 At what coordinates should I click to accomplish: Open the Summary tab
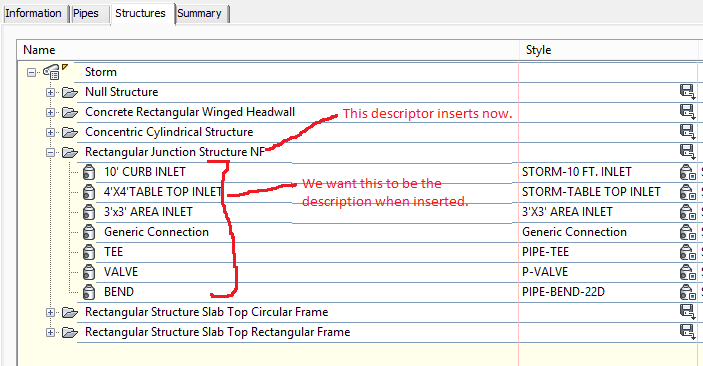tap(200, 13)
